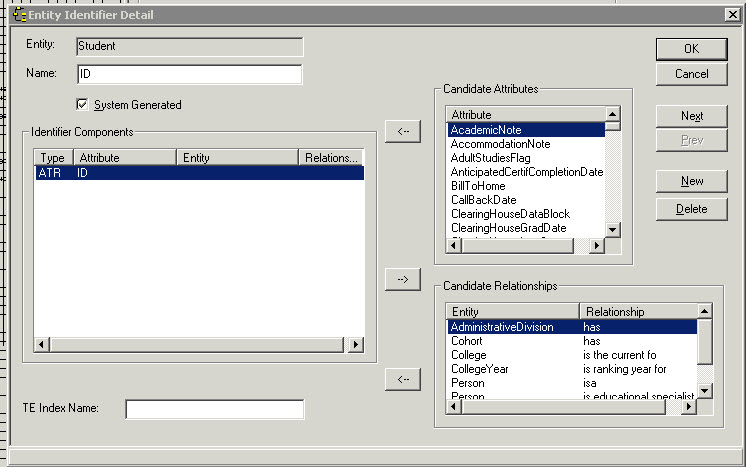Viewport: 746px width, 467px height.
Task: Click left arrow button beside Candidate Relationships
Action: 402,379
